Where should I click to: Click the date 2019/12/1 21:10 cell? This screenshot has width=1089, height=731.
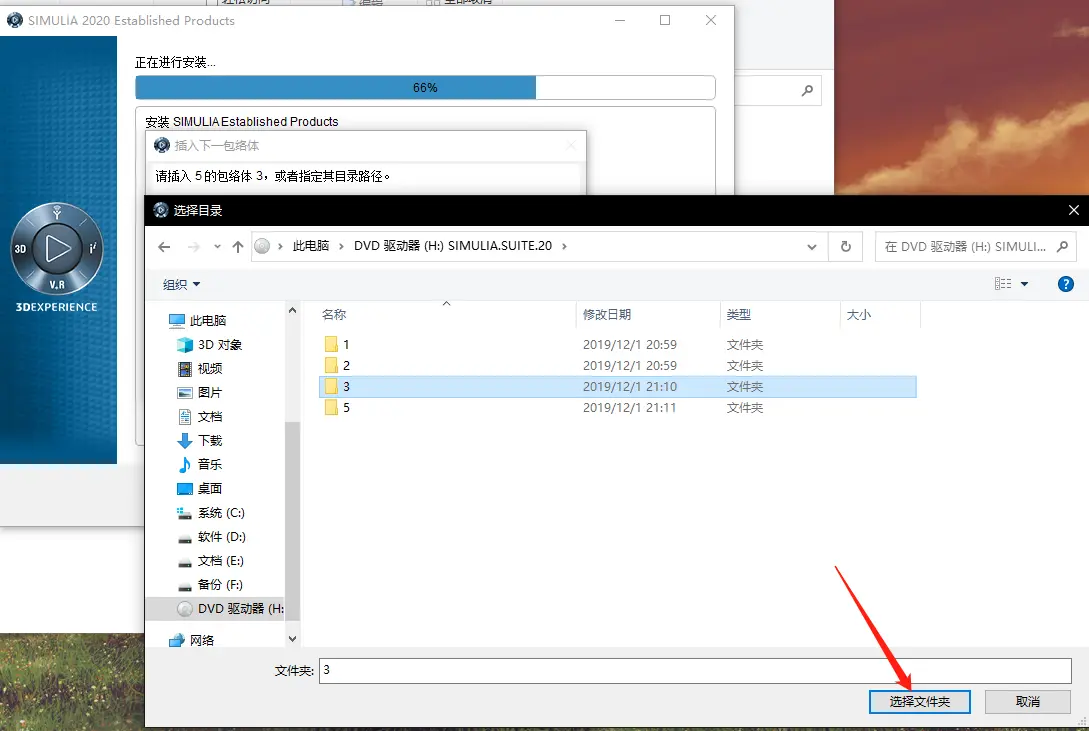[629, 387]
